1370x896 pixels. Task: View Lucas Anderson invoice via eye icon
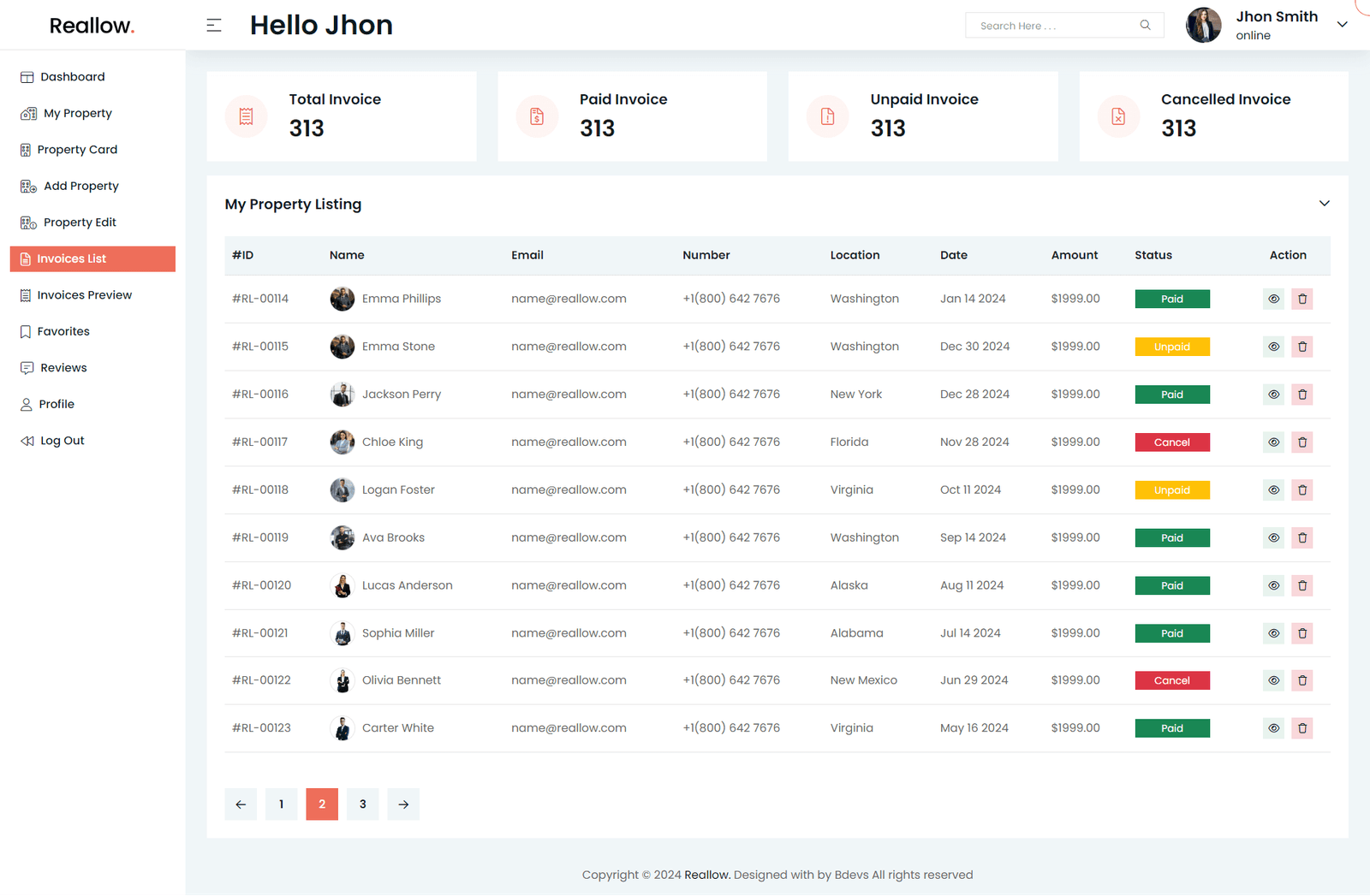tap(1273, 585)
